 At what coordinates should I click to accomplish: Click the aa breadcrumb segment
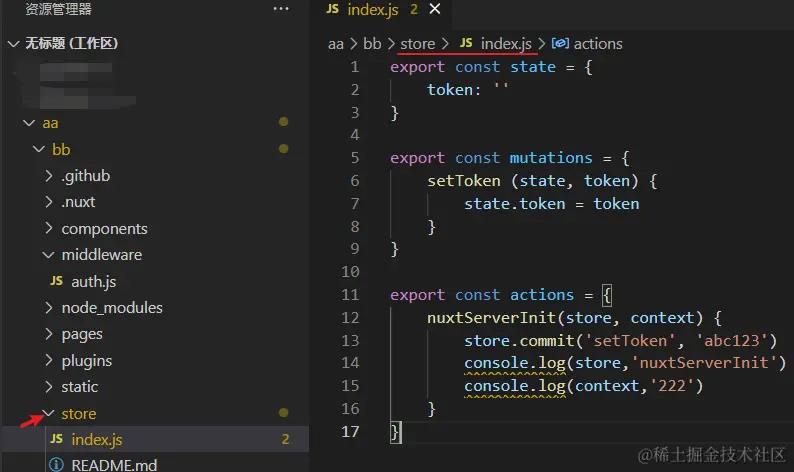(335, 44)
